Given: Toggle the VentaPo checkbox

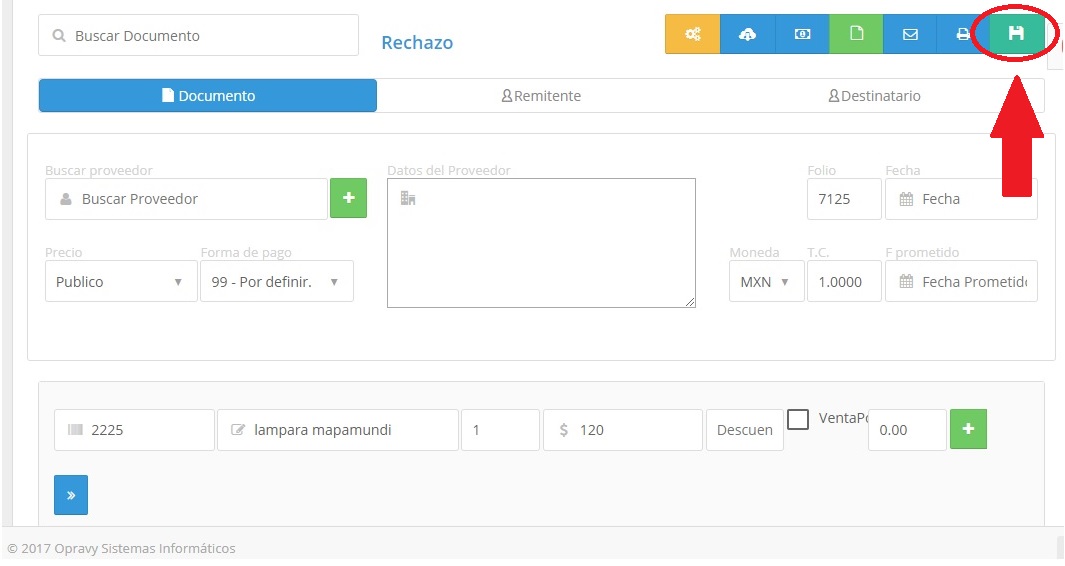Looking at the screenshot, I should [x=798, y=419].
